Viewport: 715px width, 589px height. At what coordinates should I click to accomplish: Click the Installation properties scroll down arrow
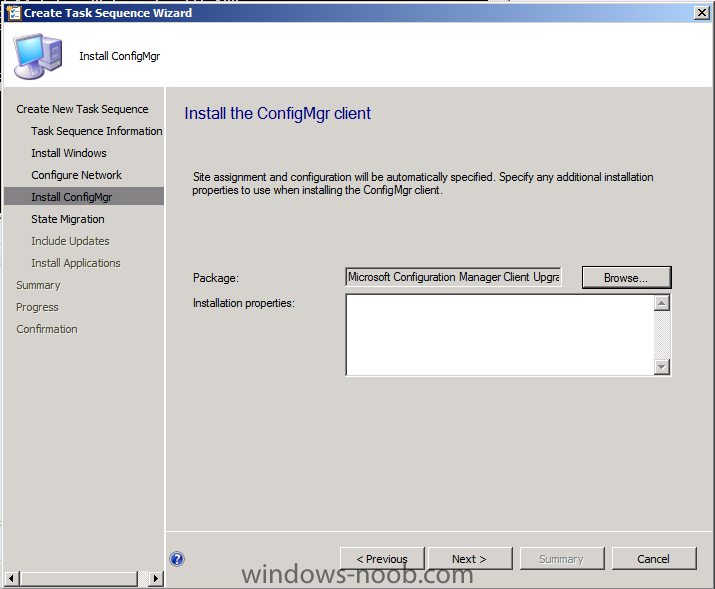coord(662,367)
